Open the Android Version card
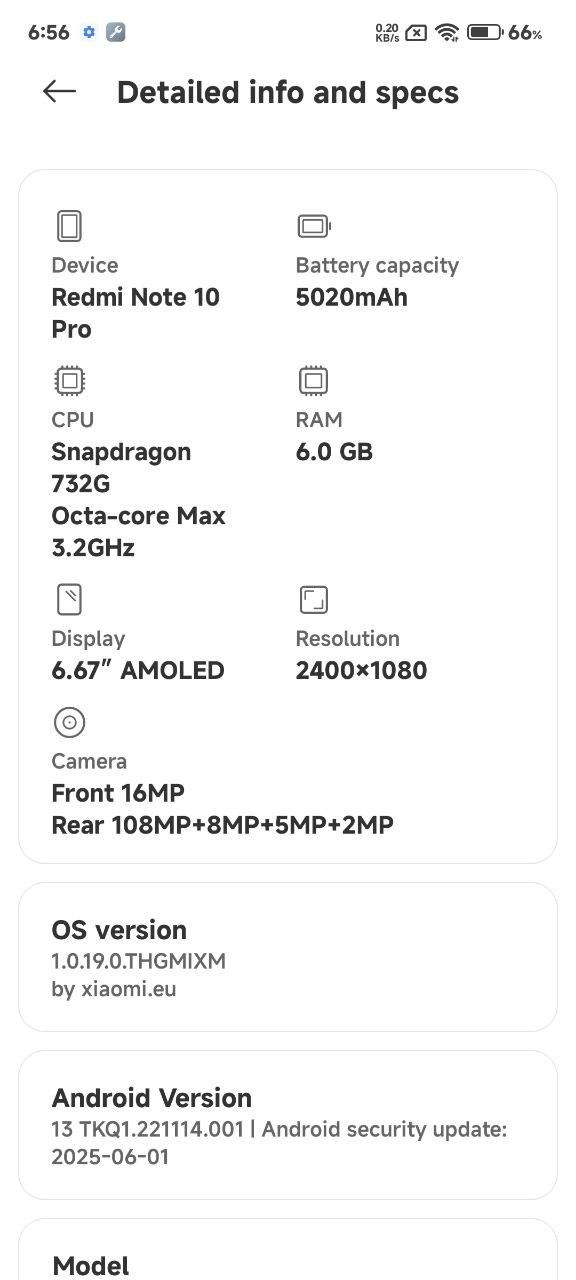 click(x=288, y=1125)
